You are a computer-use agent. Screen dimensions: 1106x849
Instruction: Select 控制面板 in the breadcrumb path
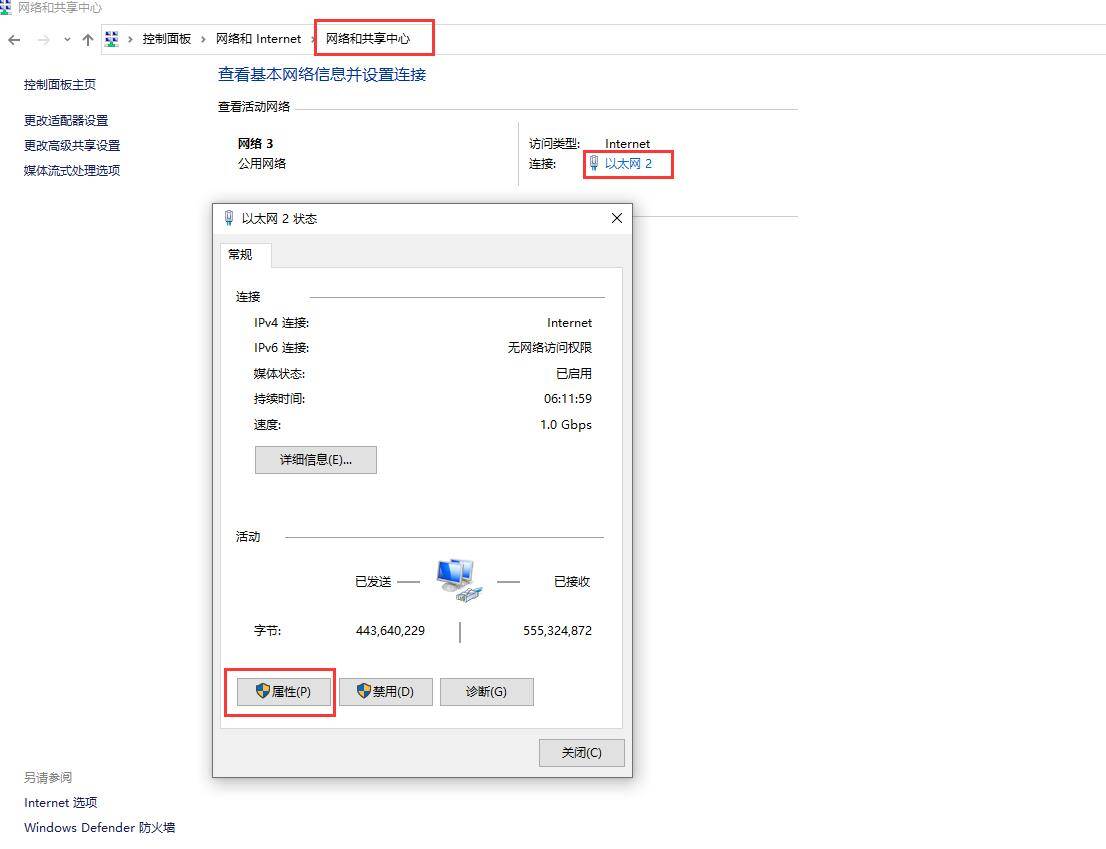point(167,39)
